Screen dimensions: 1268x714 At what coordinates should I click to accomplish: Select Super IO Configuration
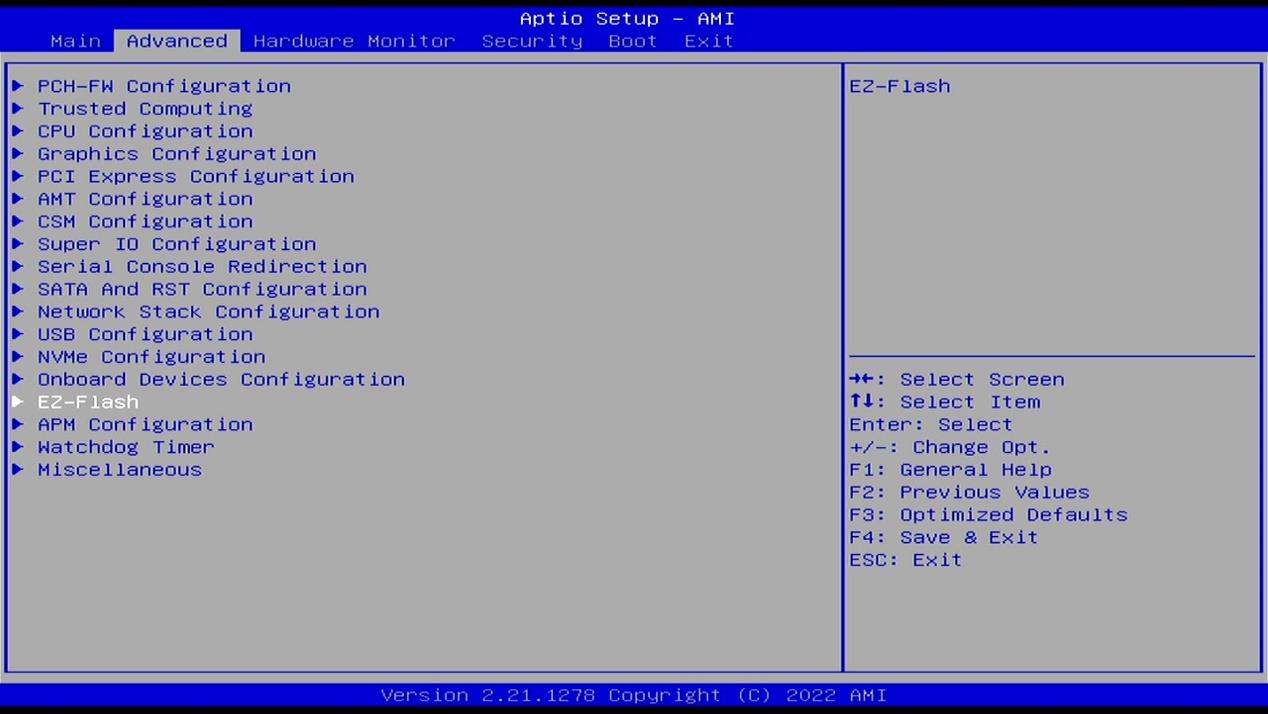pos(176,244)
